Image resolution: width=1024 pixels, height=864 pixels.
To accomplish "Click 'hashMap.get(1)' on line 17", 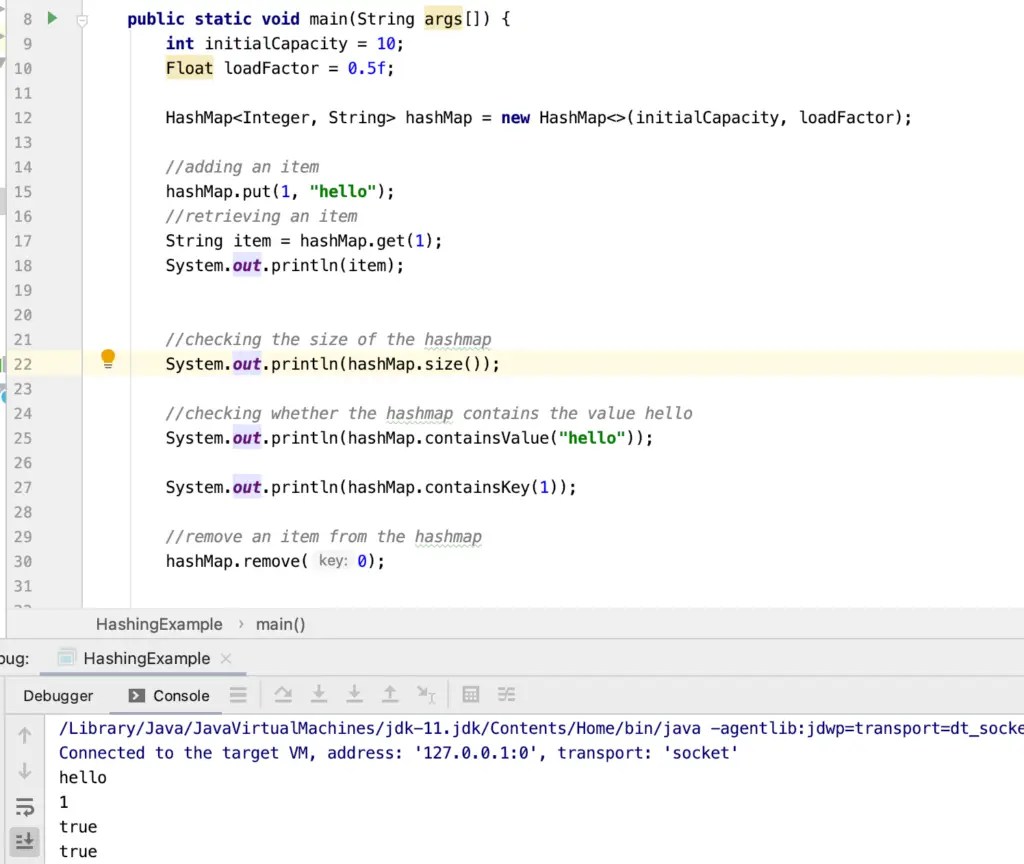I will (365, 241).
